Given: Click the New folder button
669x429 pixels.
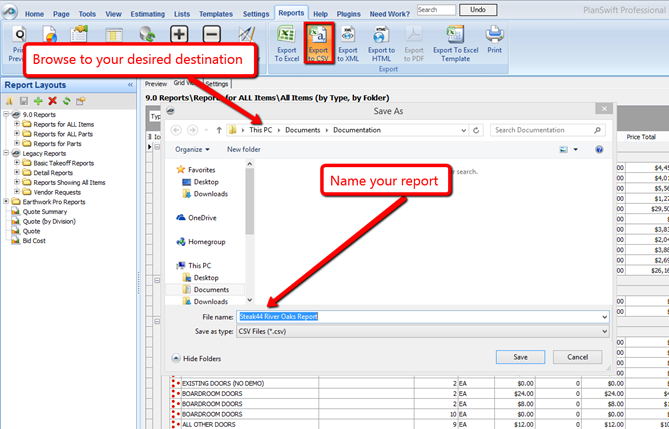Looking at the screenshot, I should [244, 149].
